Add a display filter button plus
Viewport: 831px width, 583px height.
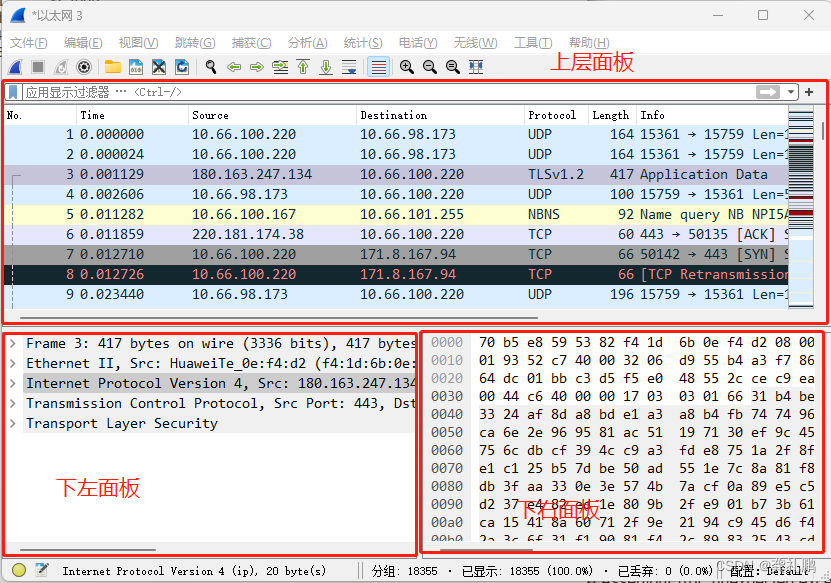[x=809, y=92]
